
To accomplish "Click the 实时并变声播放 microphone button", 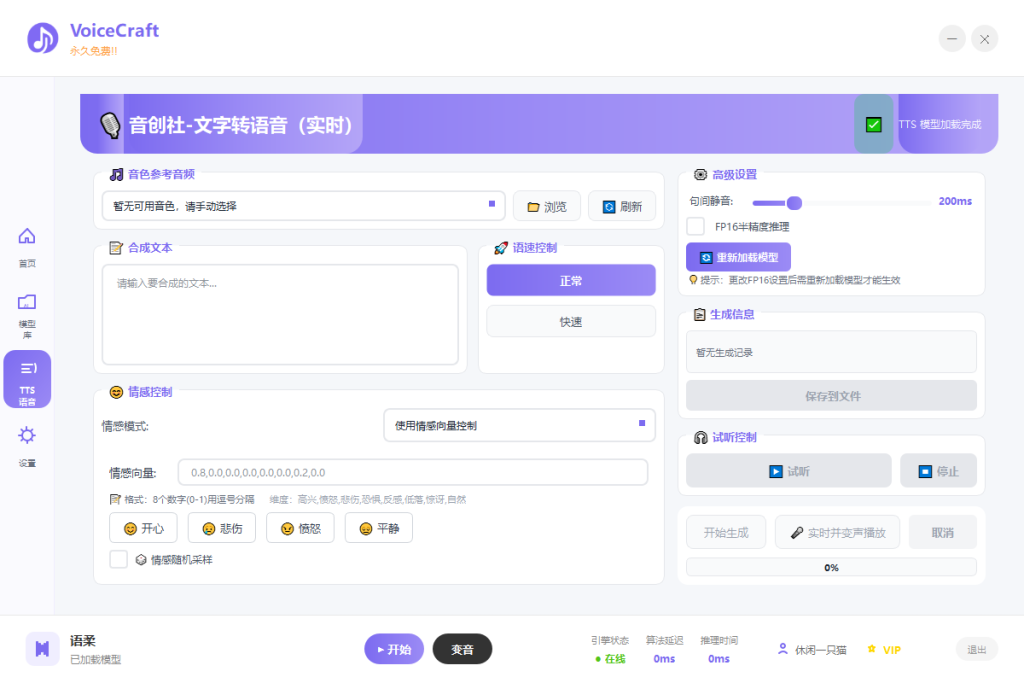I will pyautogui.click(x=838, y=533).
